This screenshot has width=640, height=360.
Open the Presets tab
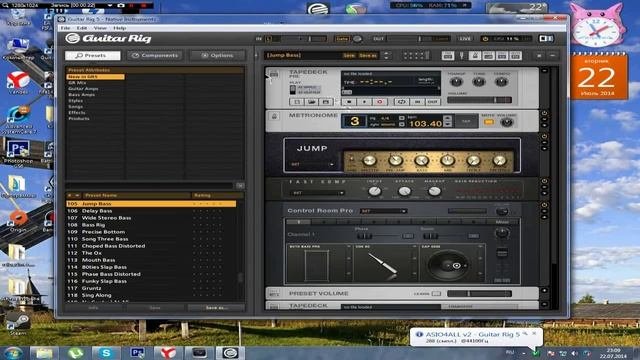[x=93, y=55]
